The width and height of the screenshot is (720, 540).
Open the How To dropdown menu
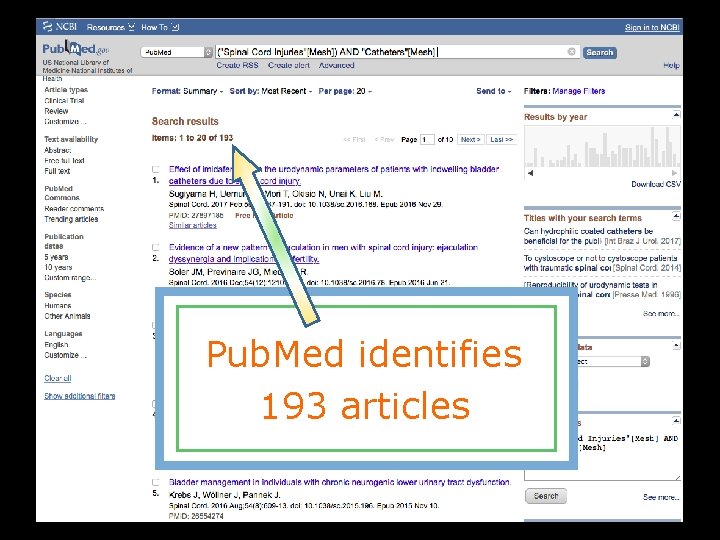[x=160, y=27]
